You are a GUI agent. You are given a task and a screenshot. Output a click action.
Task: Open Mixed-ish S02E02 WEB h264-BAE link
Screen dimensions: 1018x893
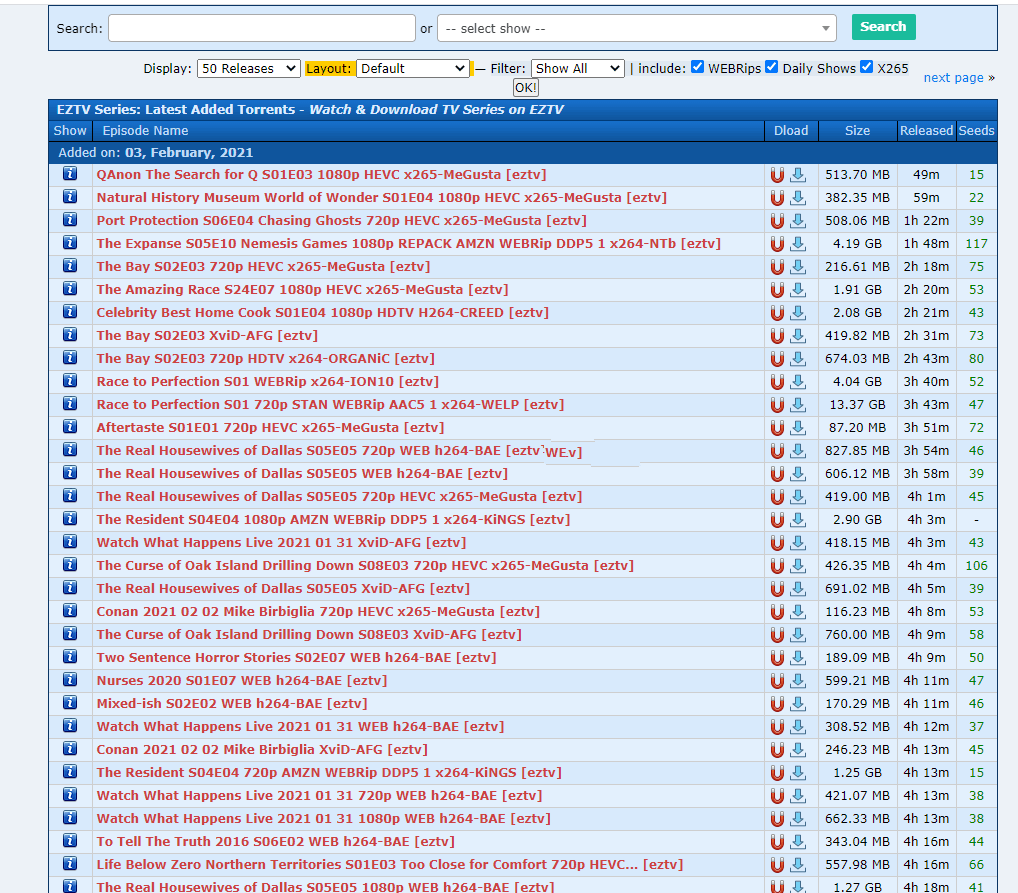click(x=232, y=703)
